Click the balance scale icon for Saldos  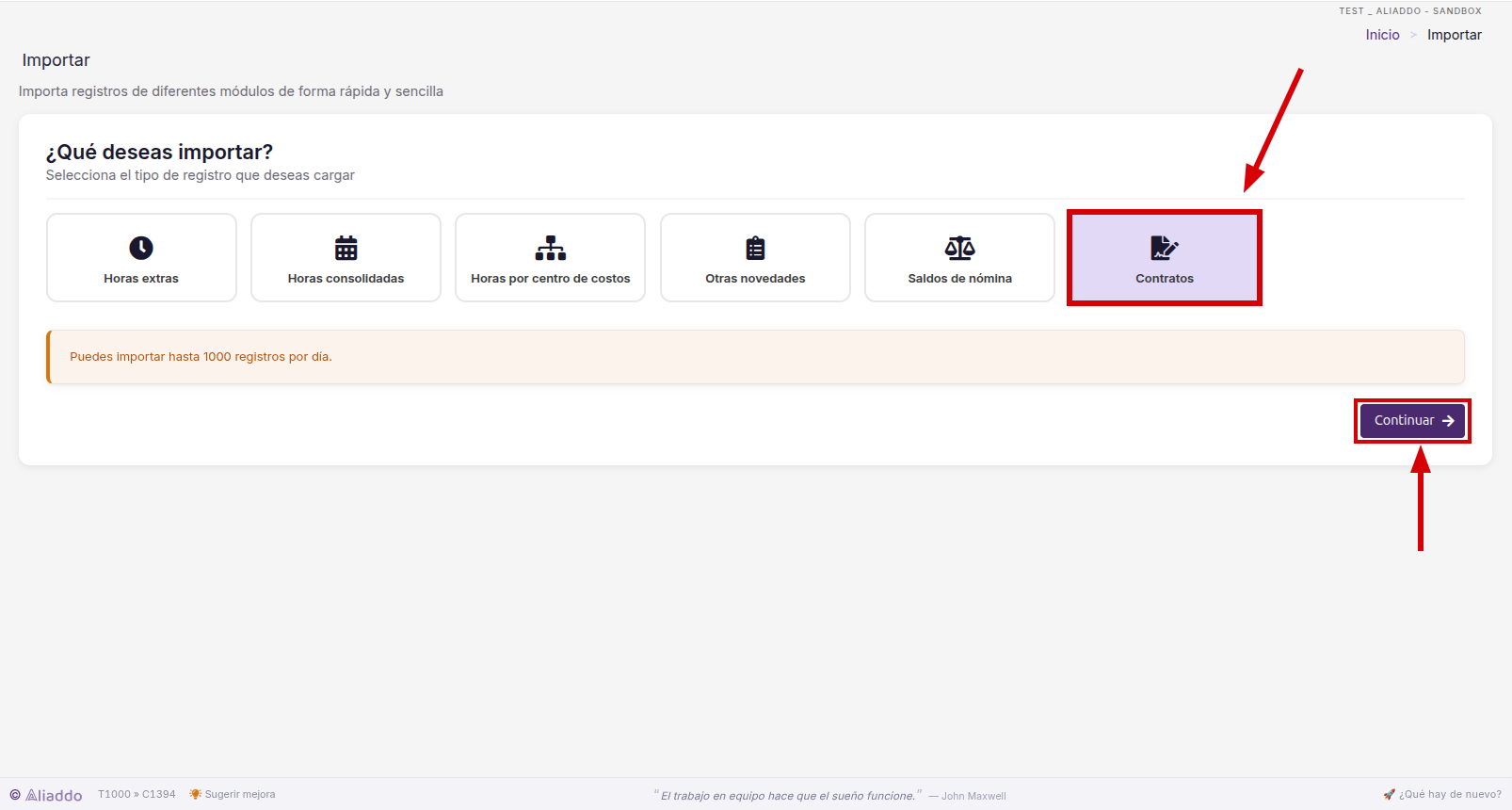coord(960,248)
